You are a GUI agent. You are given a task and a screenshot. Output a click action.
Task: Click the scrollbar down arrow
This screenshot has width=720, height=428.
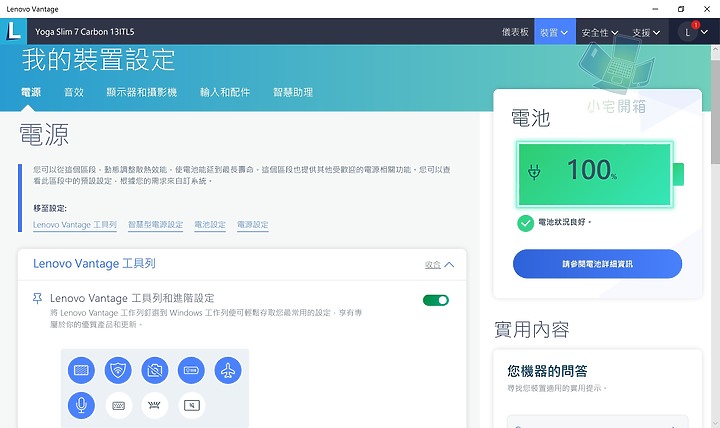pyautogui.click(x=715, y=423)
